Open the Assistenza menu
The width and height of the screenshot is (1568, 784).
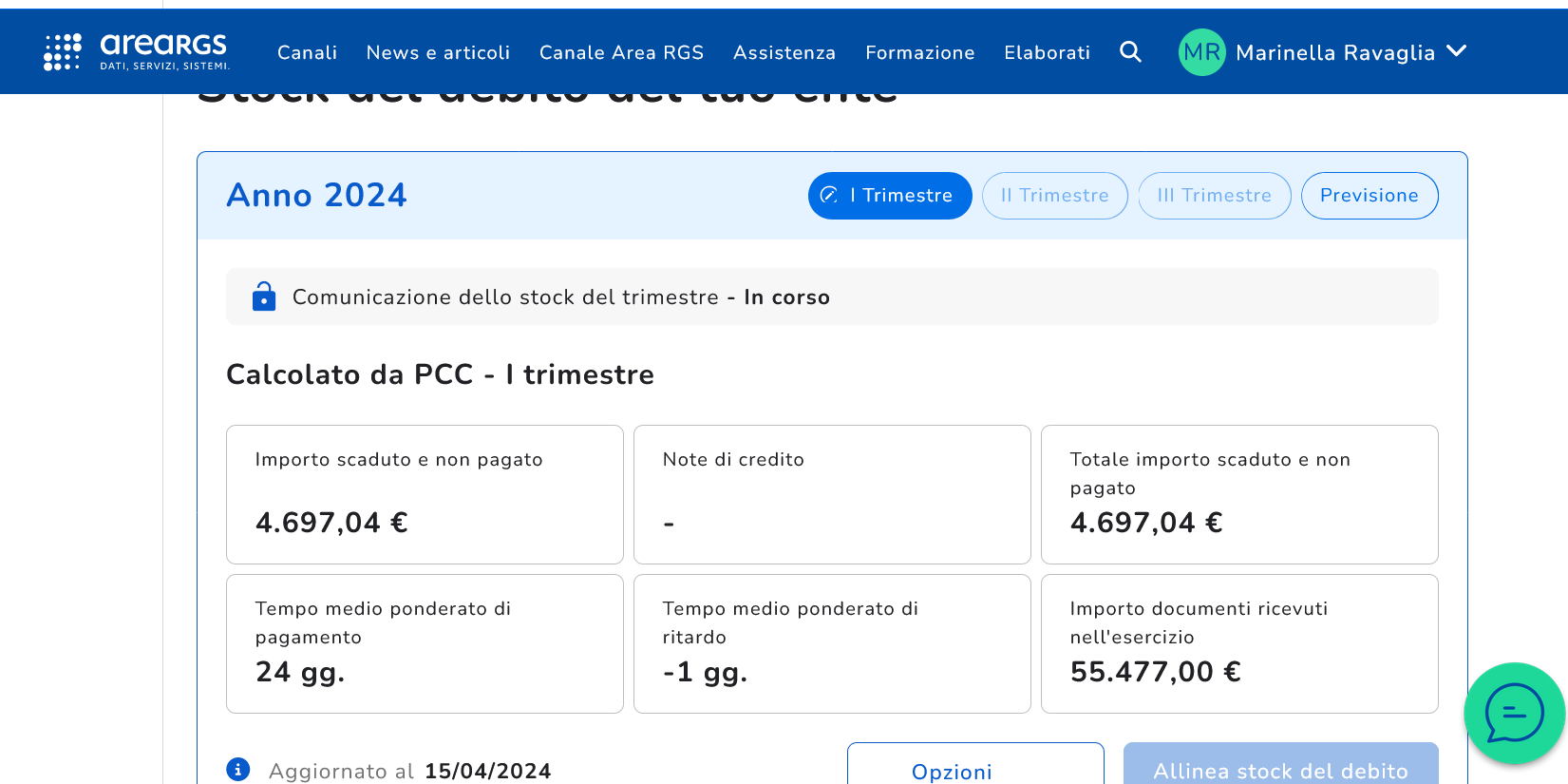(x=784, y=53)
